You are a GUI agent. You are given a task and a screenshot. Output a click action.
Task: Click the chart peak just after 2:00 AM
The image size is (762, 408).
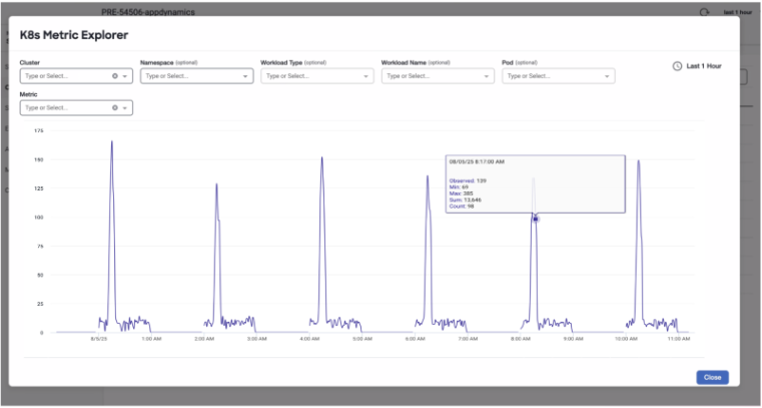click(x=216, y=184)
